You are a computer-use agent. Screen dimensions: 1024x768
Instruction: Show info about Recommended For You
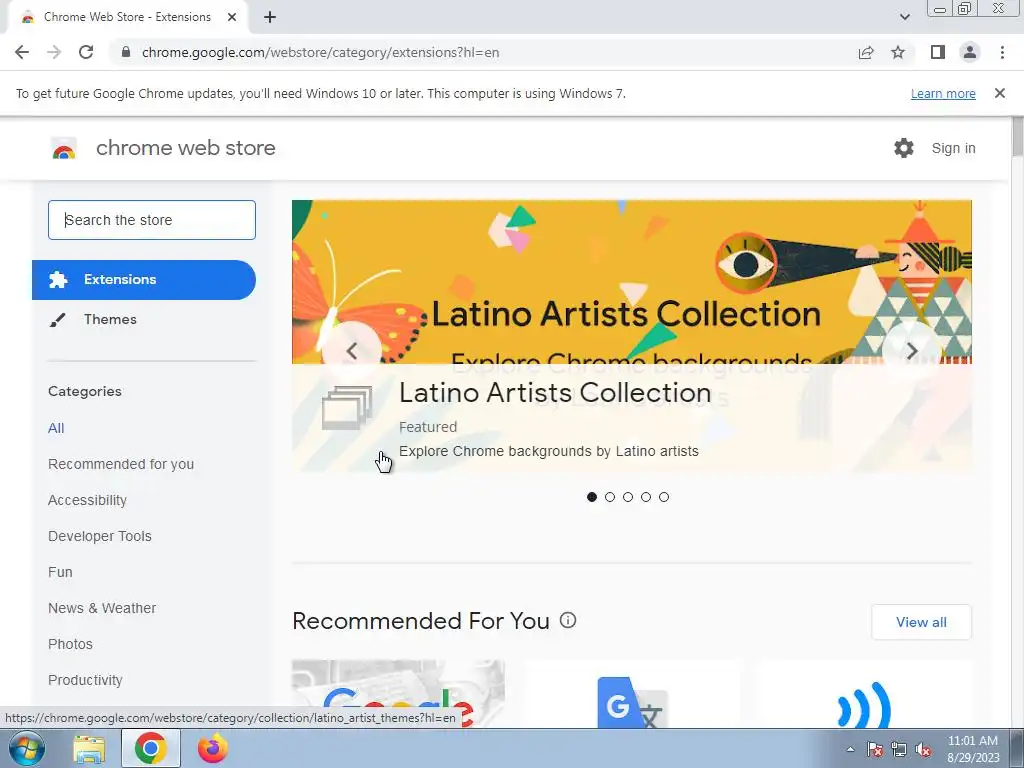click(568, 620)
